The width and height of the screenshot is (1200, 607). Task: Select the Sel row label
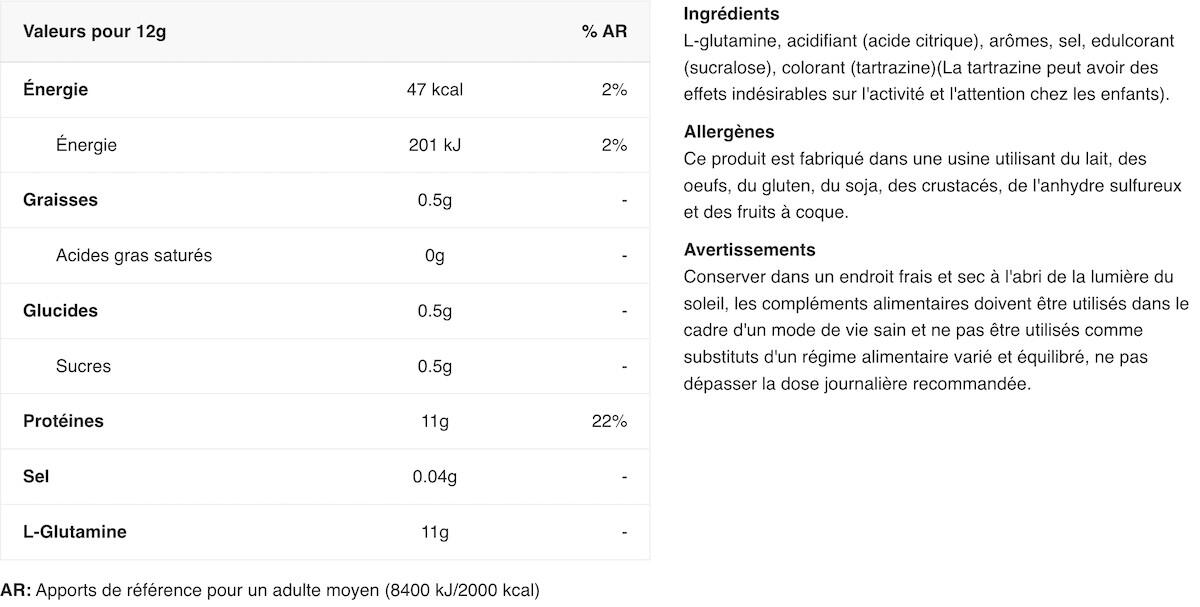click(x=36, y=477)
